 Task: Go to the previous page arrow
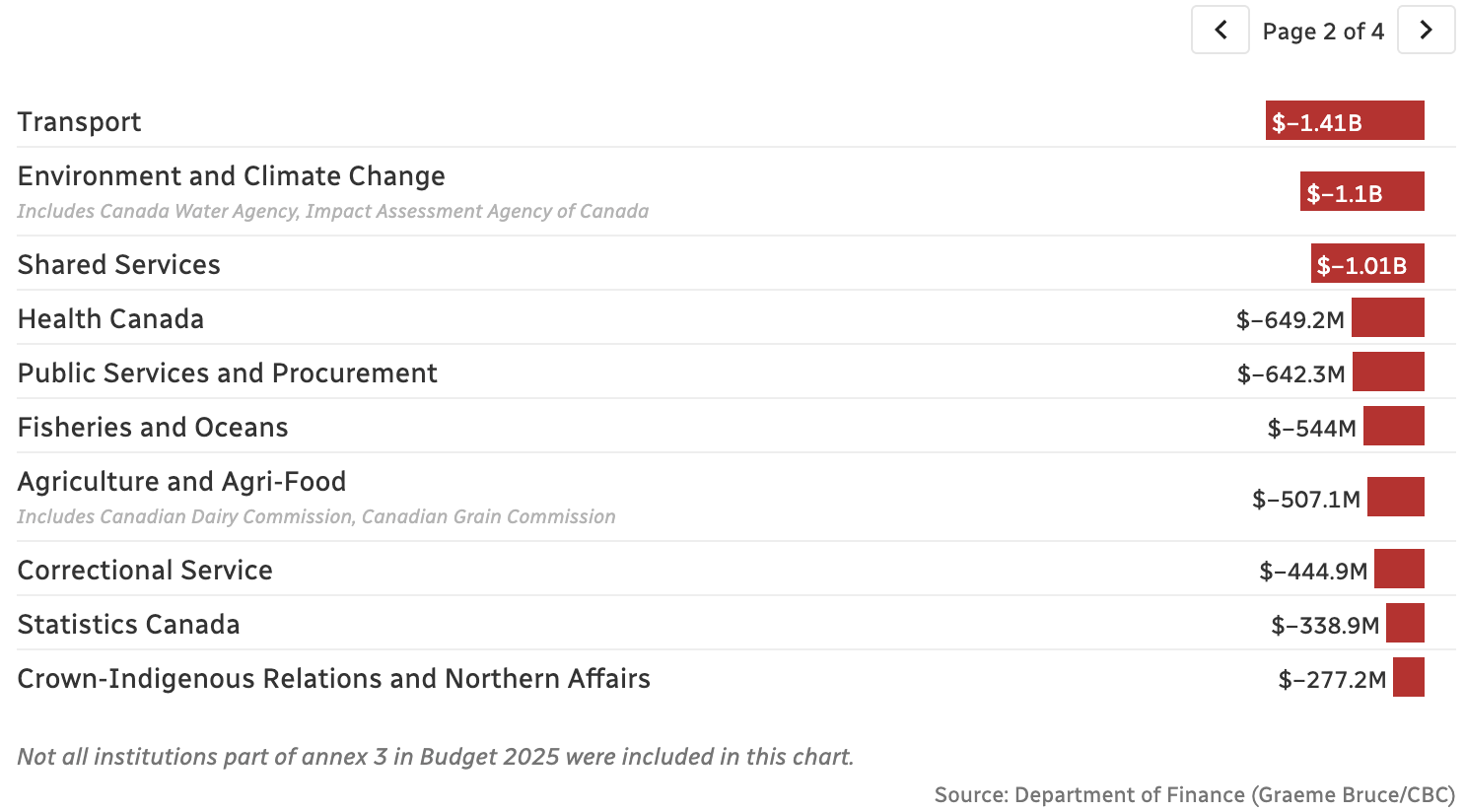coord(1221,31)
